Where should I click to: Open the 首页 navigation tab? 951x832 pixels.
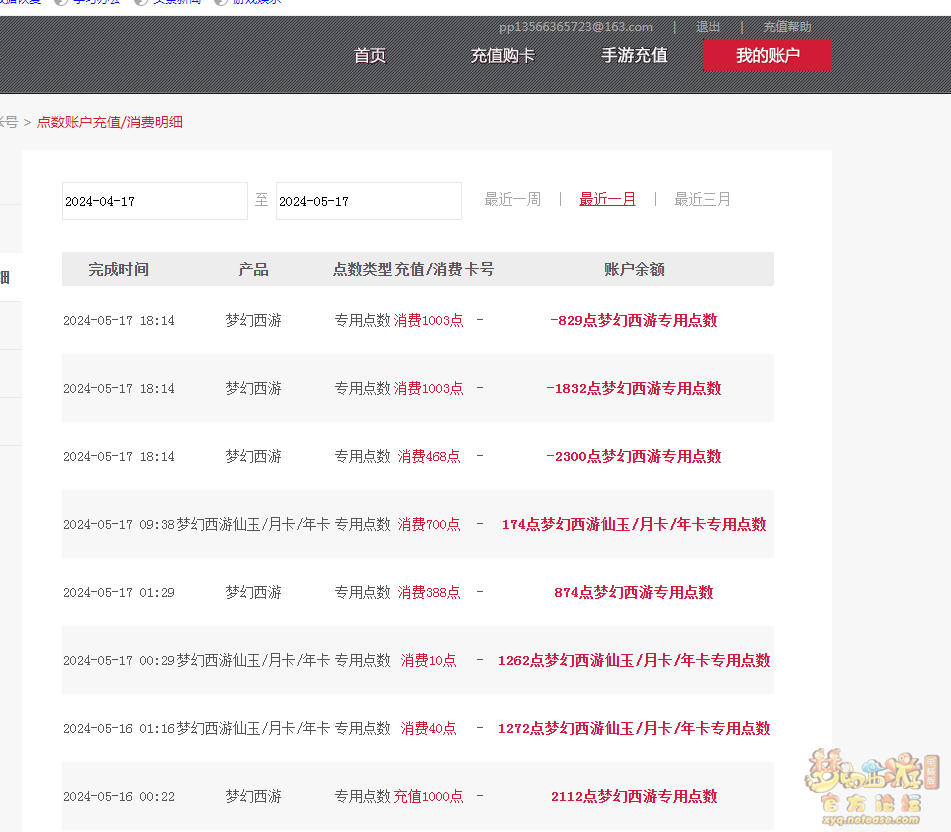tap(370, 56)
